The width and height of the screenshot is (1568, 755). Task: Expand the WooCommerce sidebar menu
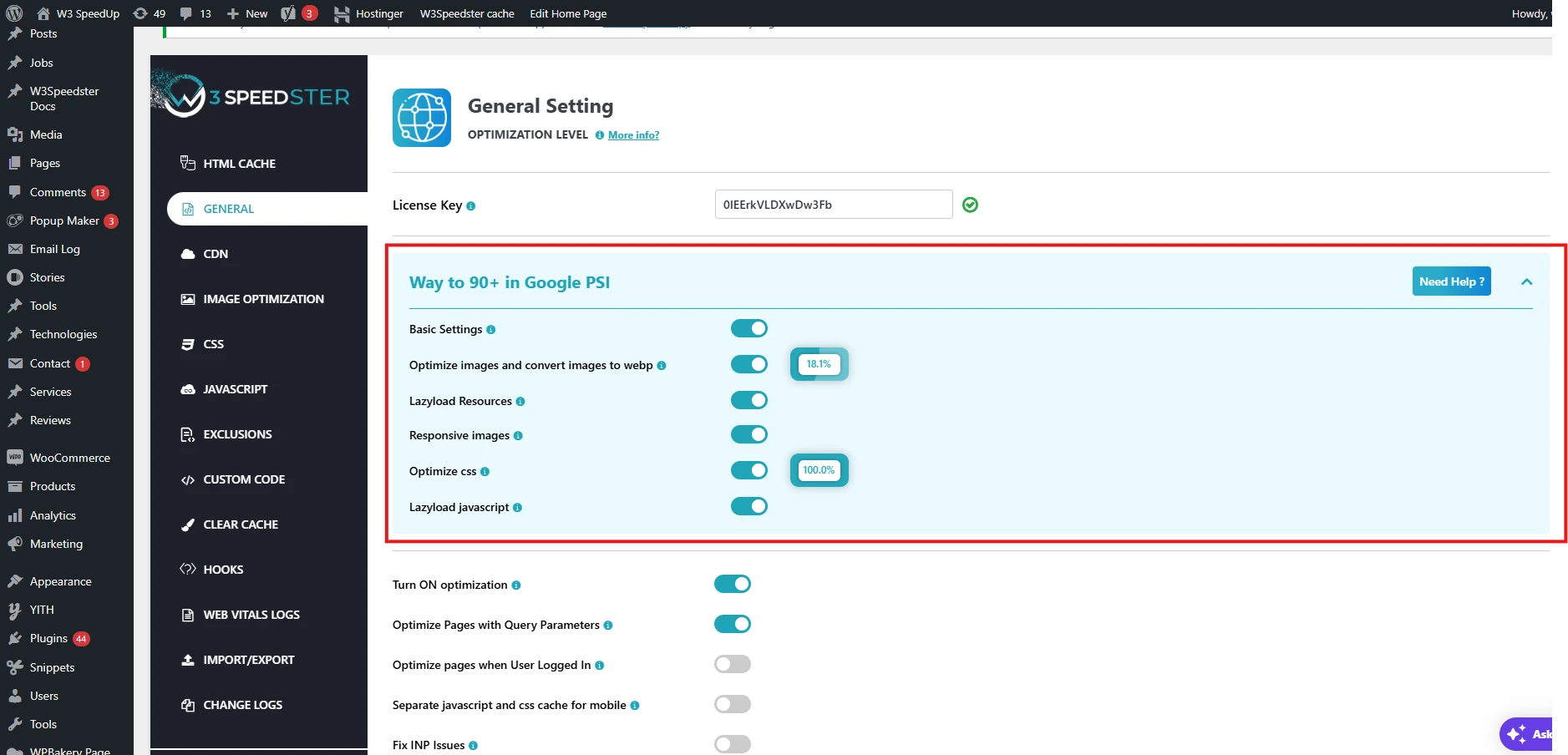69,458
